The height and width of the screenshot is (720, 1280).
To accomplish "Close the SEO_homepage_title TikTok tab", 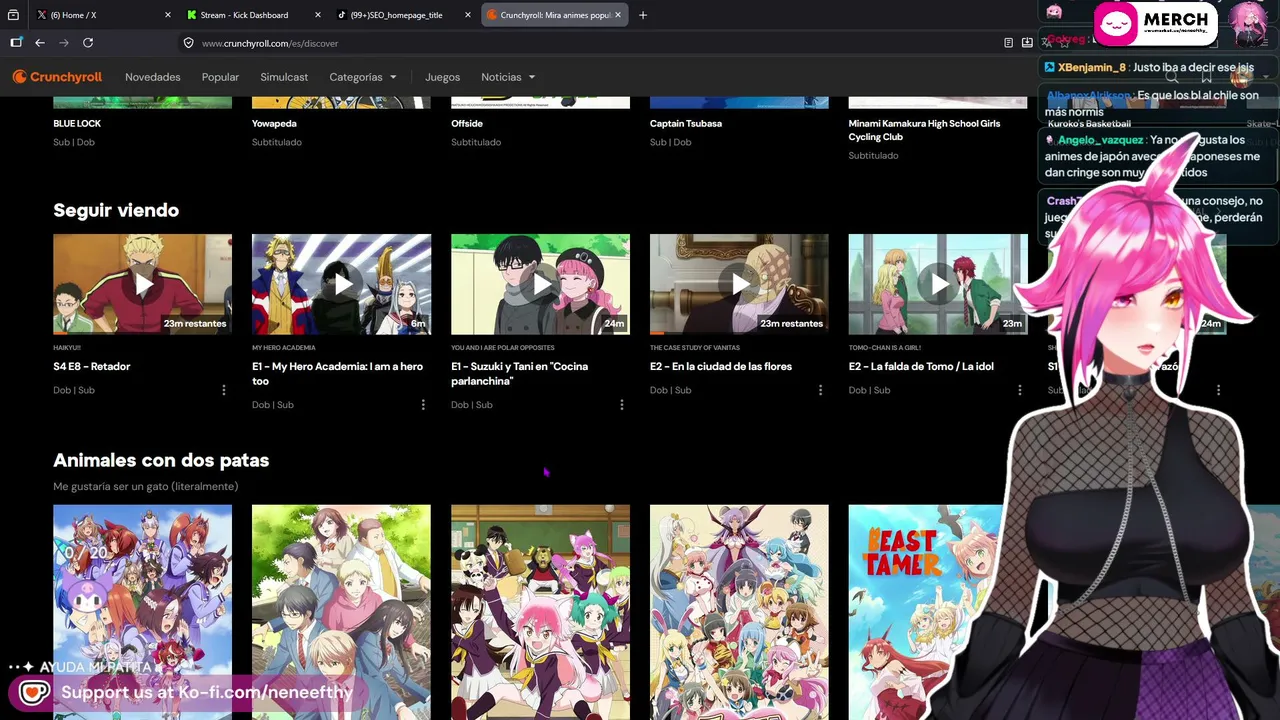I will tap(467, 15).
